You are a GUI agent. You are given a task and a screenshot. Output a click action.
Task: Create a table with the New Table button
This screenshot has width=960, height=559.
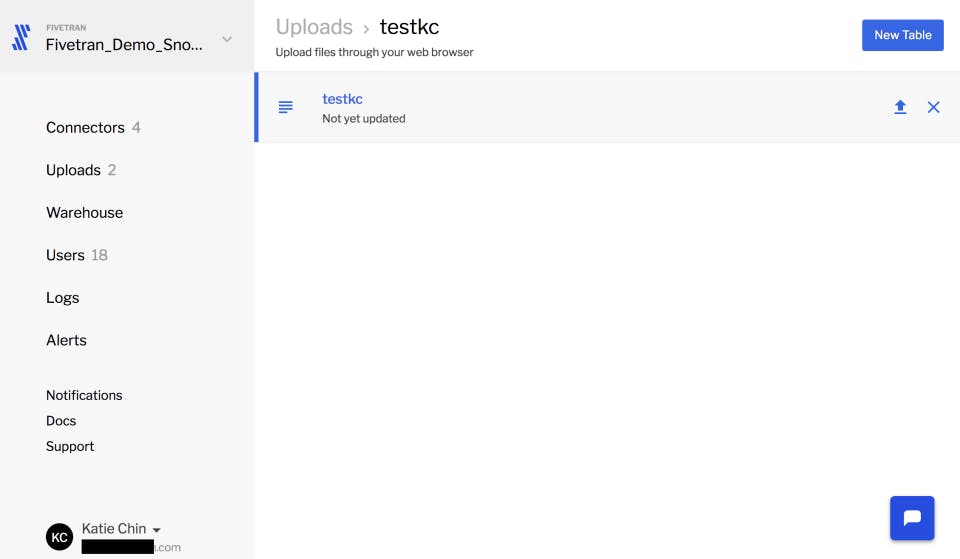pyautogui.click(x=902, y=35)
